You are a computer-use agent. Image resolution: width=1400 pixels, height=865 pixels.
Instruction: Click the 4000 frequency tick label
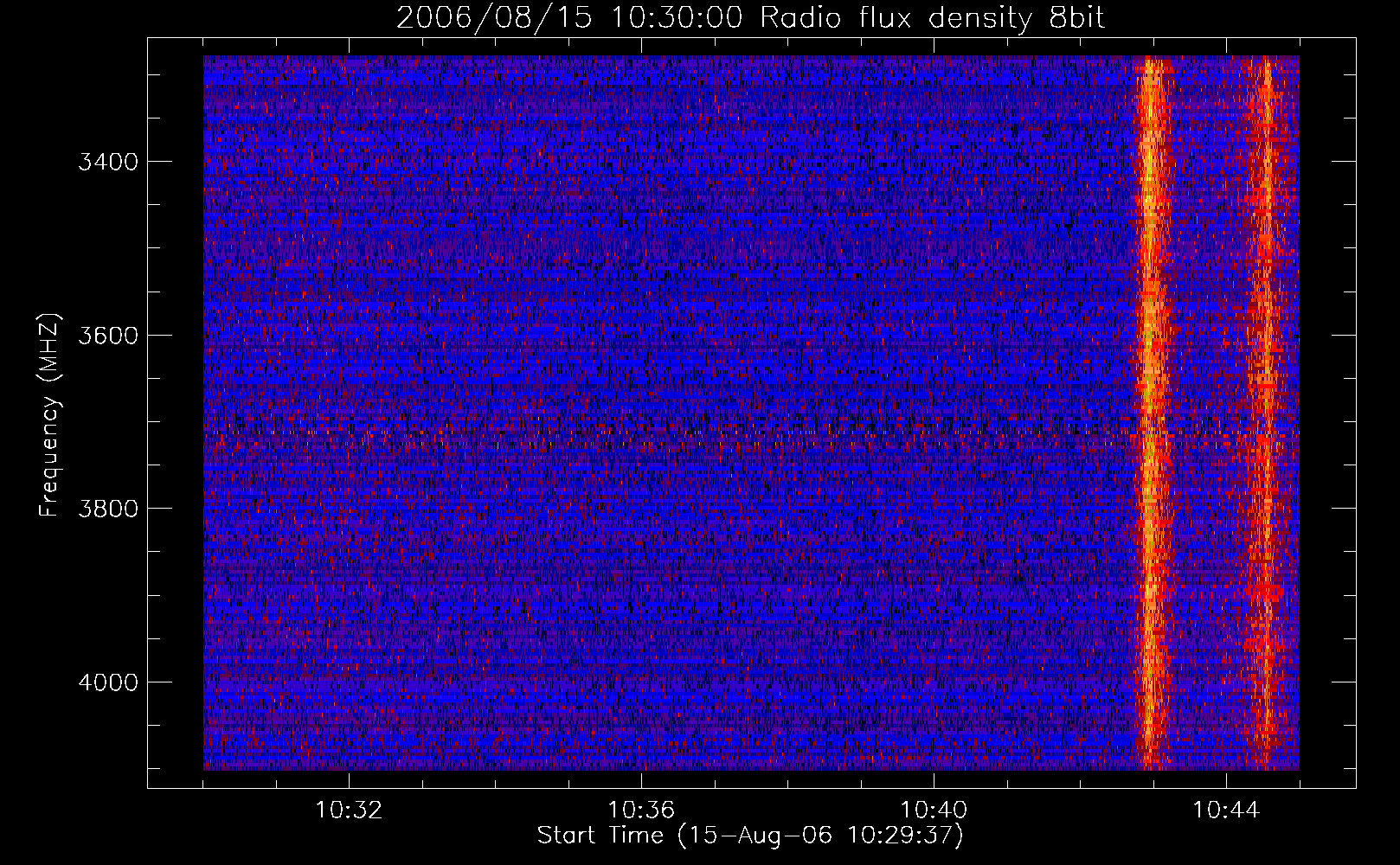click(x=108, y=682)
